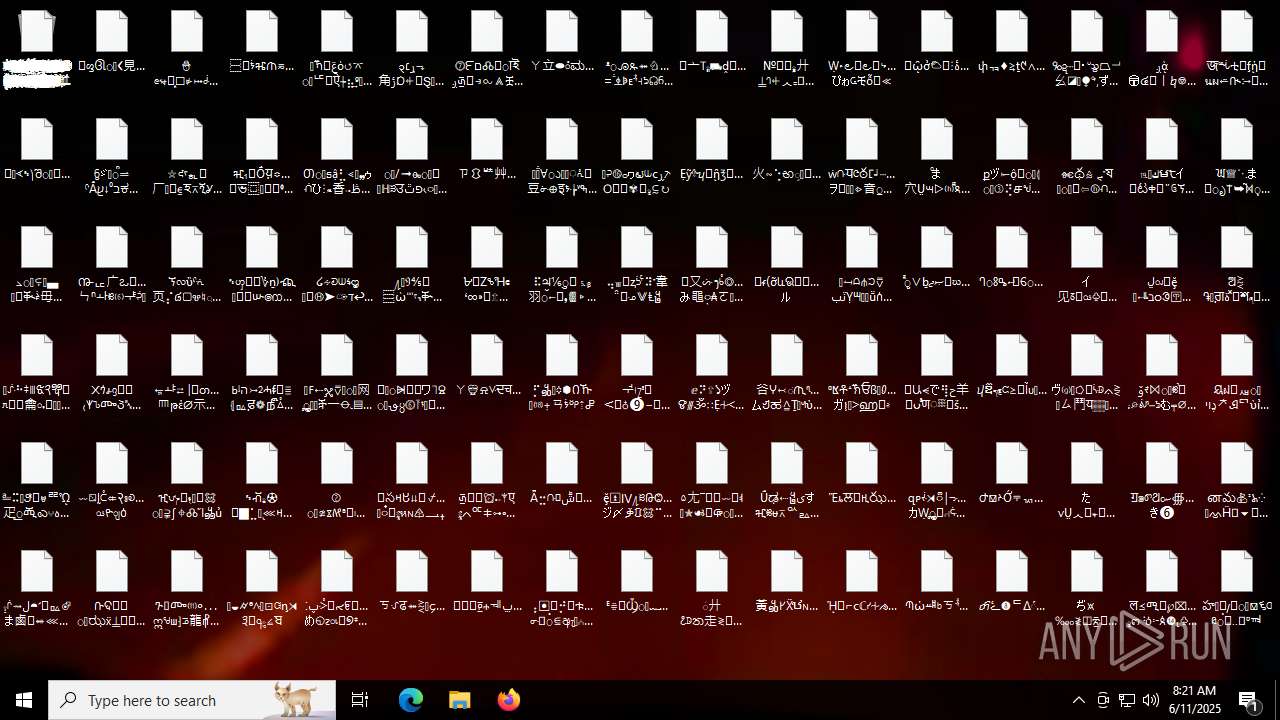The width and height of the screenshot is (1280, 720).
Task: Select the file starting with '火～'
Action: pyautogui.click(x=787, y=150)
